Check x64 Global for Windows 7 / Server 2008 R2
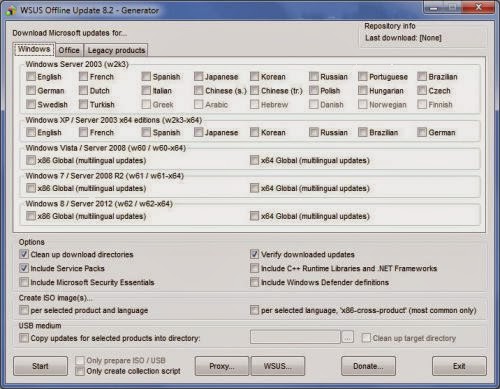 click(x=254, y=188)
